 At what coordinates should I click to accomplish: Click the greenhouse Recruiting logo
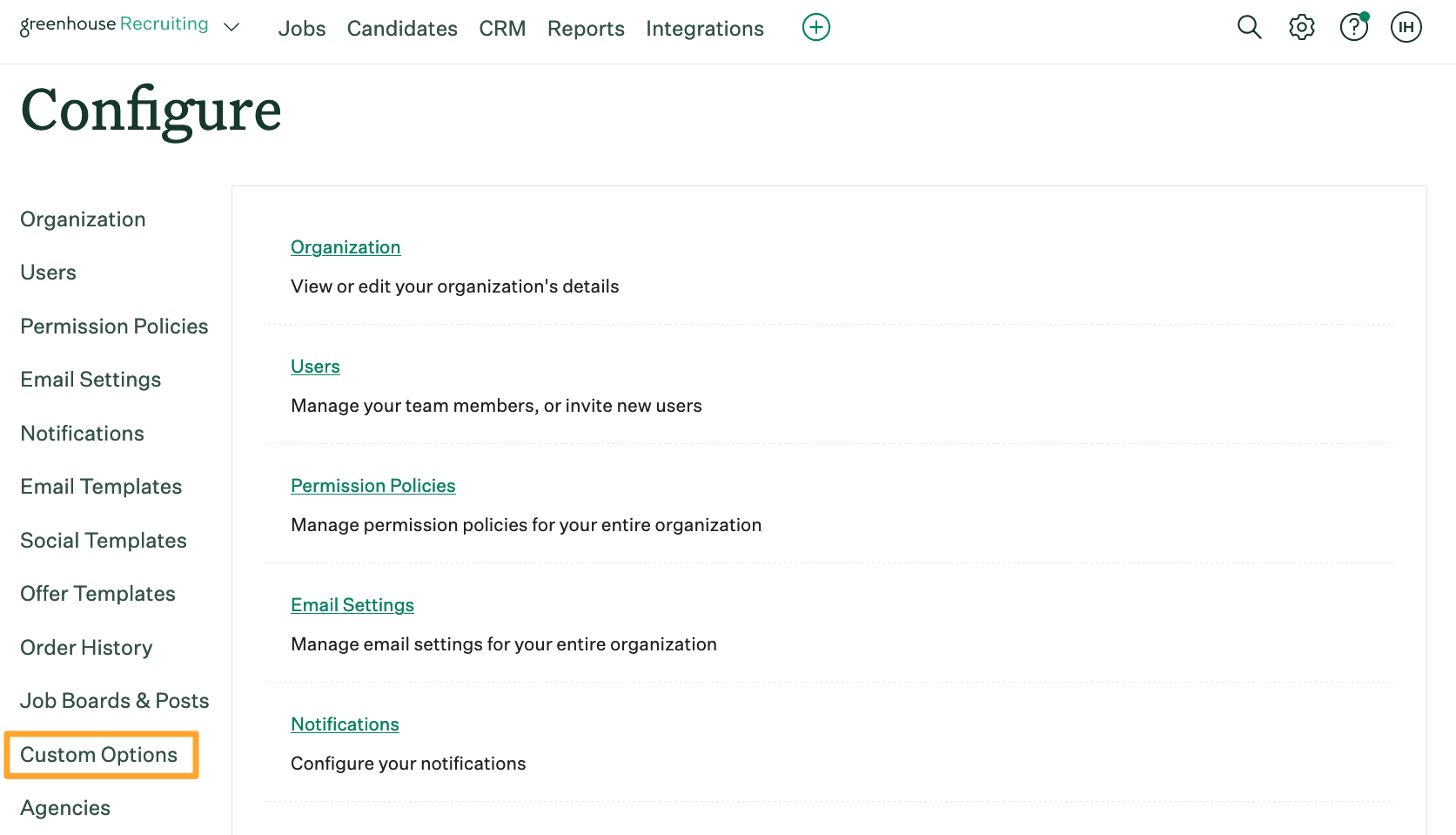coord(113,24)
